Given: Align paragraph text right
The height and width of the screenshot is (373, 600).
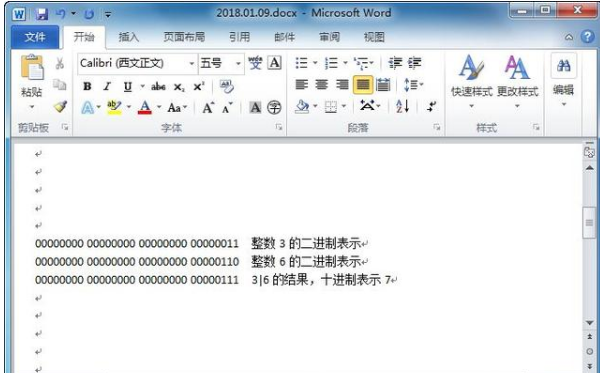Looking at the screenshot, I should click(x=342, y=85).
